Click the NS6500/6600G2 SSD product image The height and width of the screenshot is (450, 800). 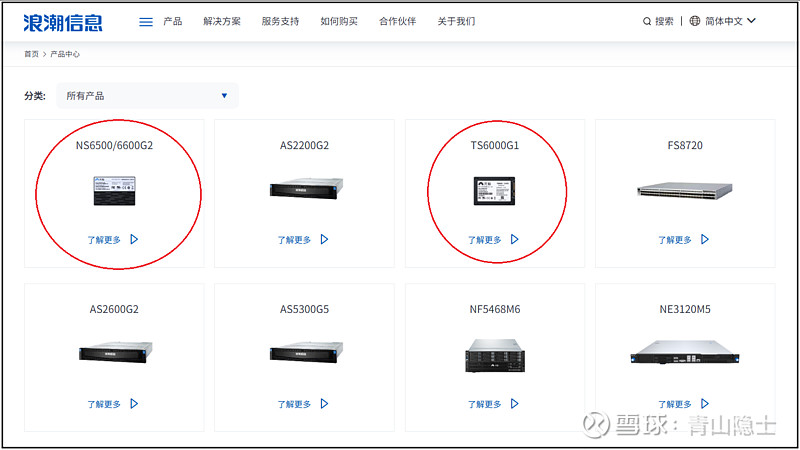pyautogui.click(x=114, y=191)
